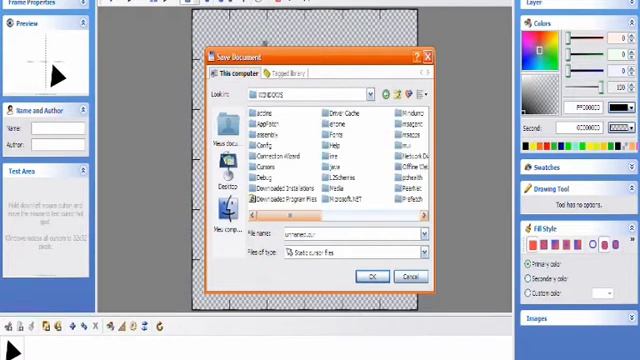Open the File name dropdown arrow
This screenshot has width=640, height=360.
coord(424,234)
